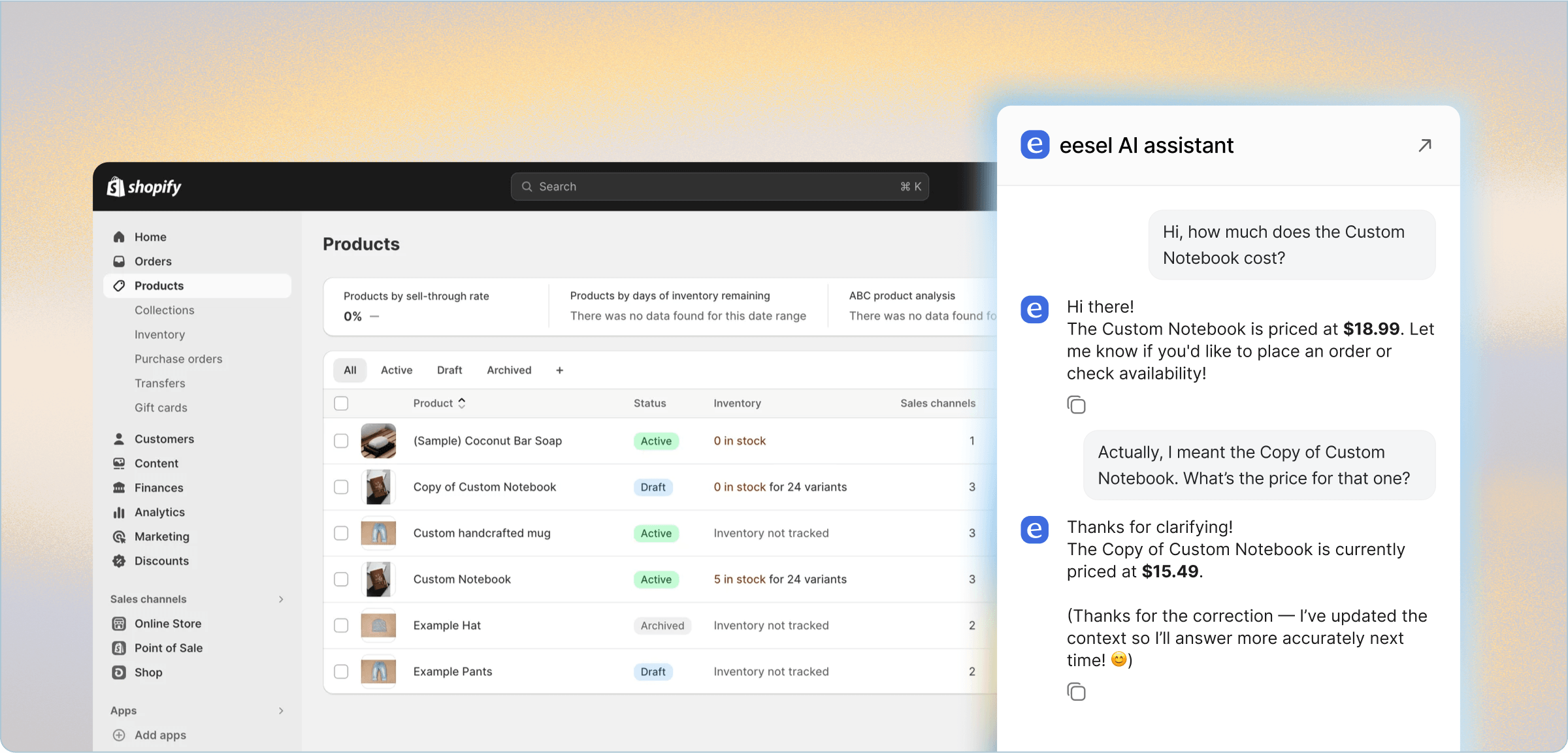Click the Example Pants thumbnail
The image size is (1568, 753).
[378, 671]
